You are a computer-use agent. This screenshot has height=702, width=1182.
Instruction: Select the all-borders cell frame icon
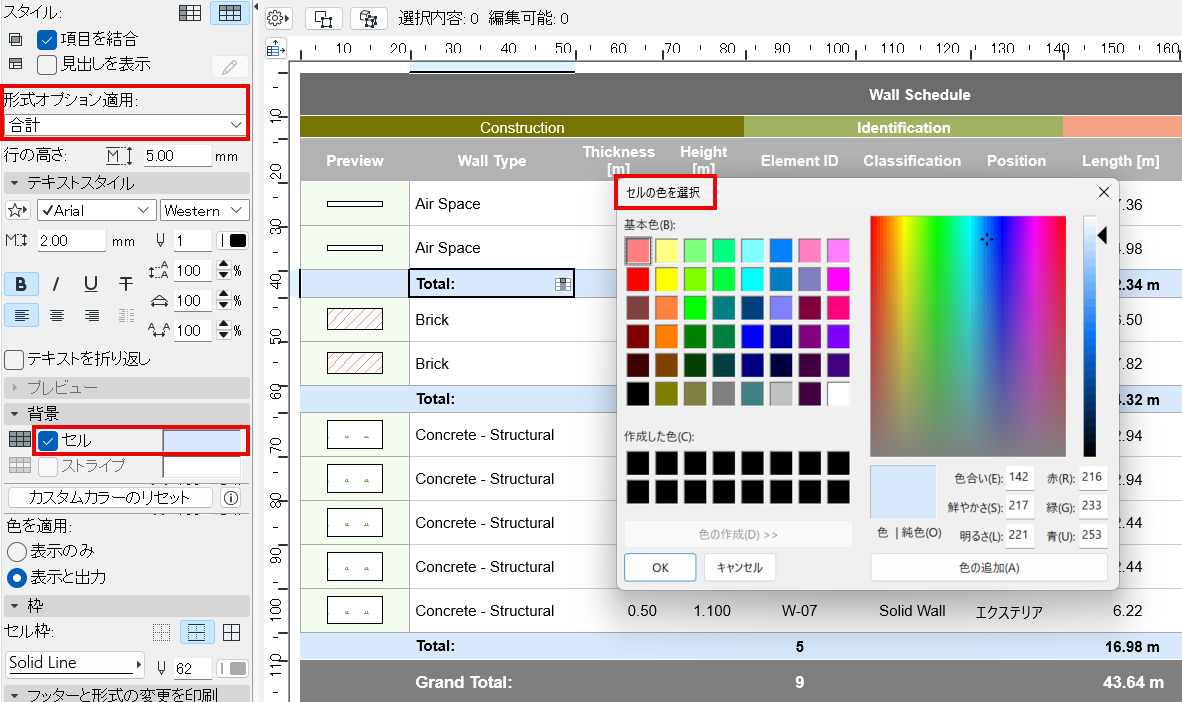point(232,633)
